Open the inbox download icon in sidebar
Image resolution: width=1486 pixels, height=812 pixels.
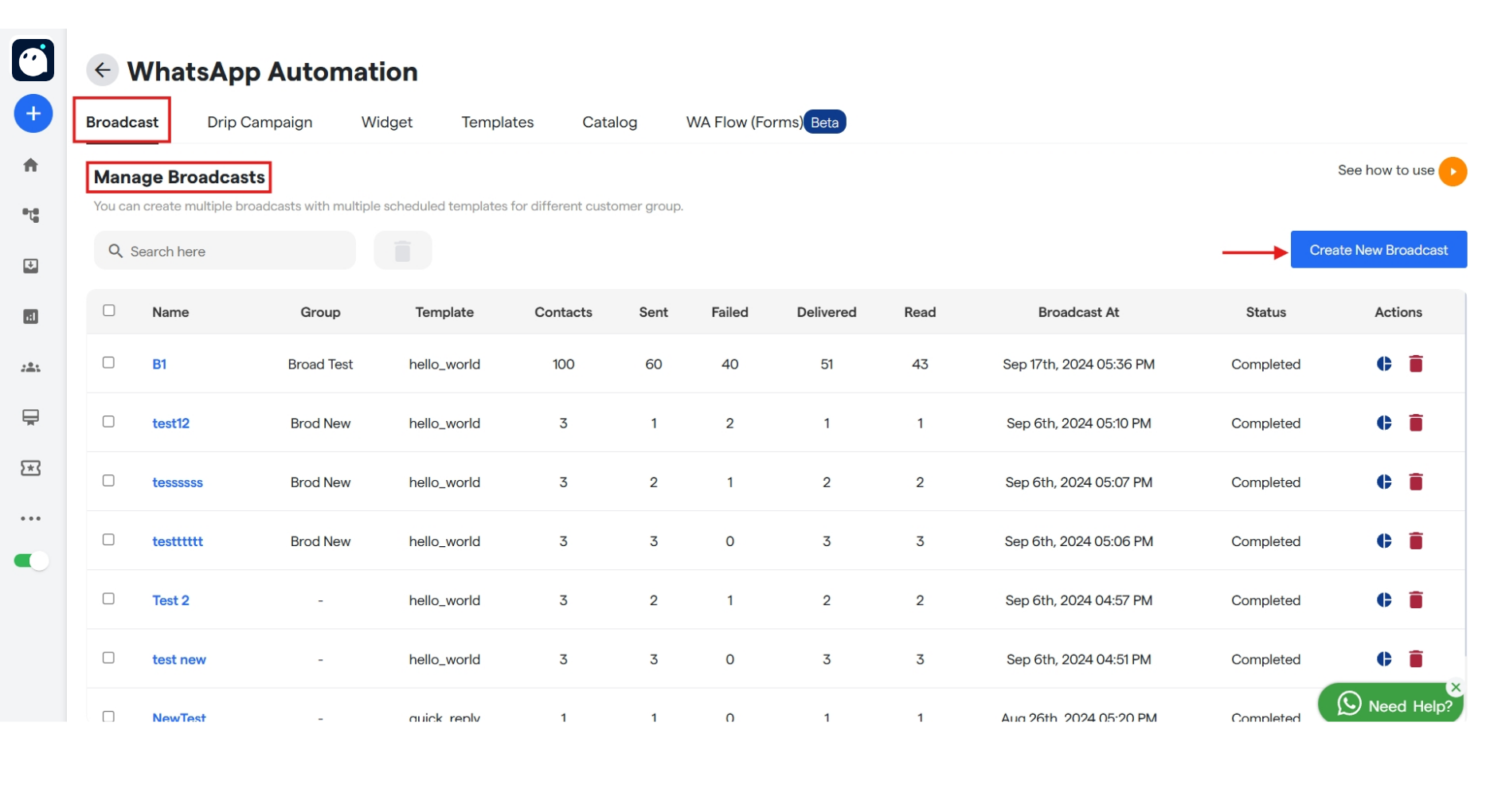pos(30,266)
